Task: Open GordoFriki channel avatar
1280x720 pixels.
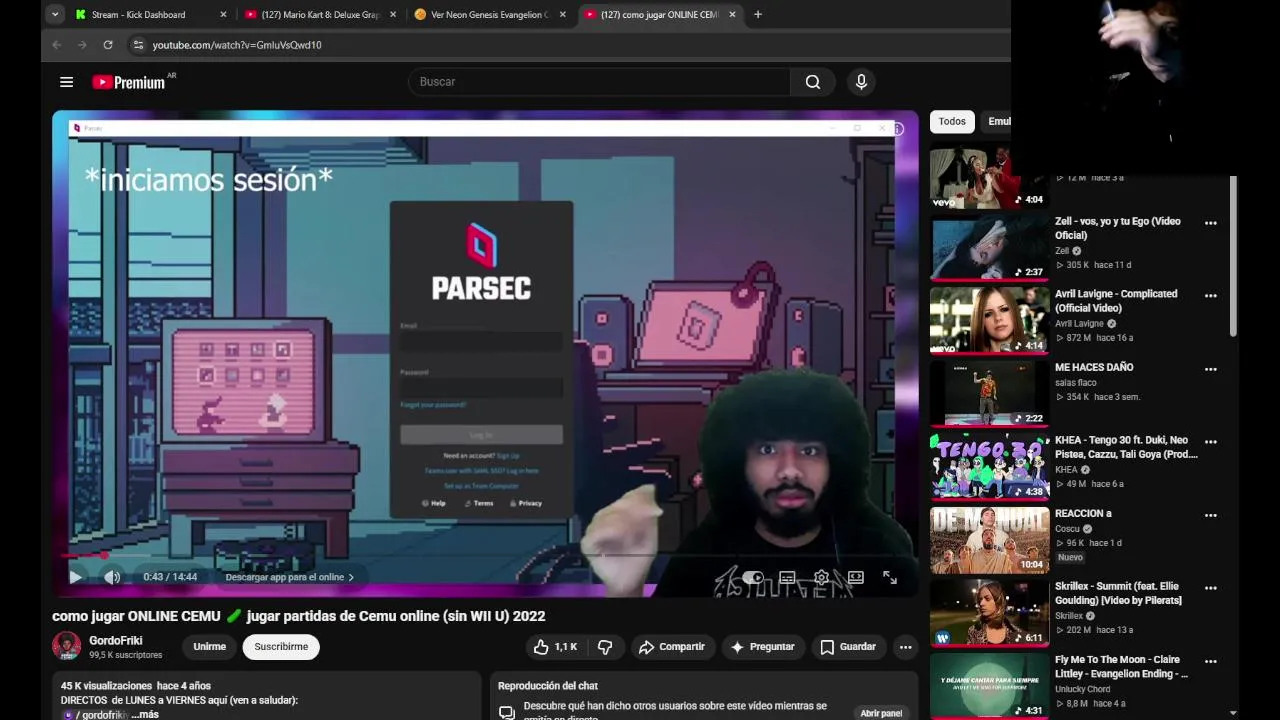Action: [67, 646]
